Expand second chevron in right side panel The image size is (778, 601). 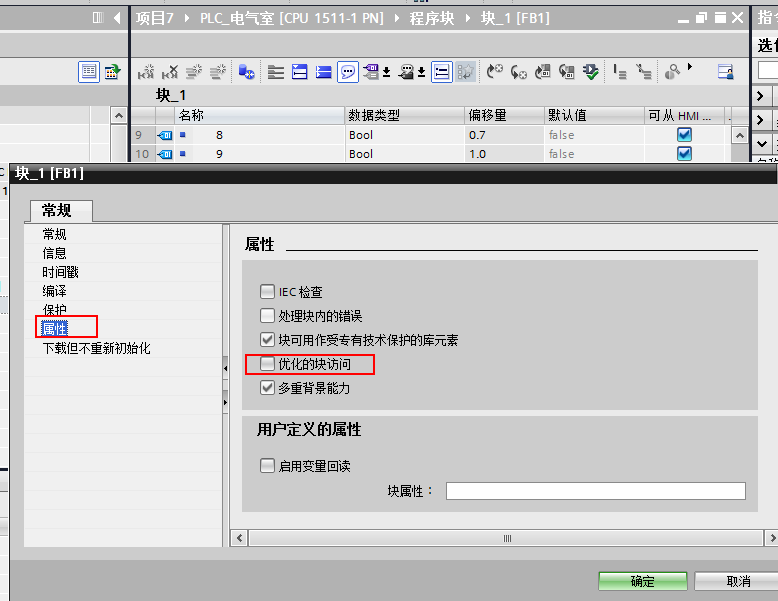(760, 120)
